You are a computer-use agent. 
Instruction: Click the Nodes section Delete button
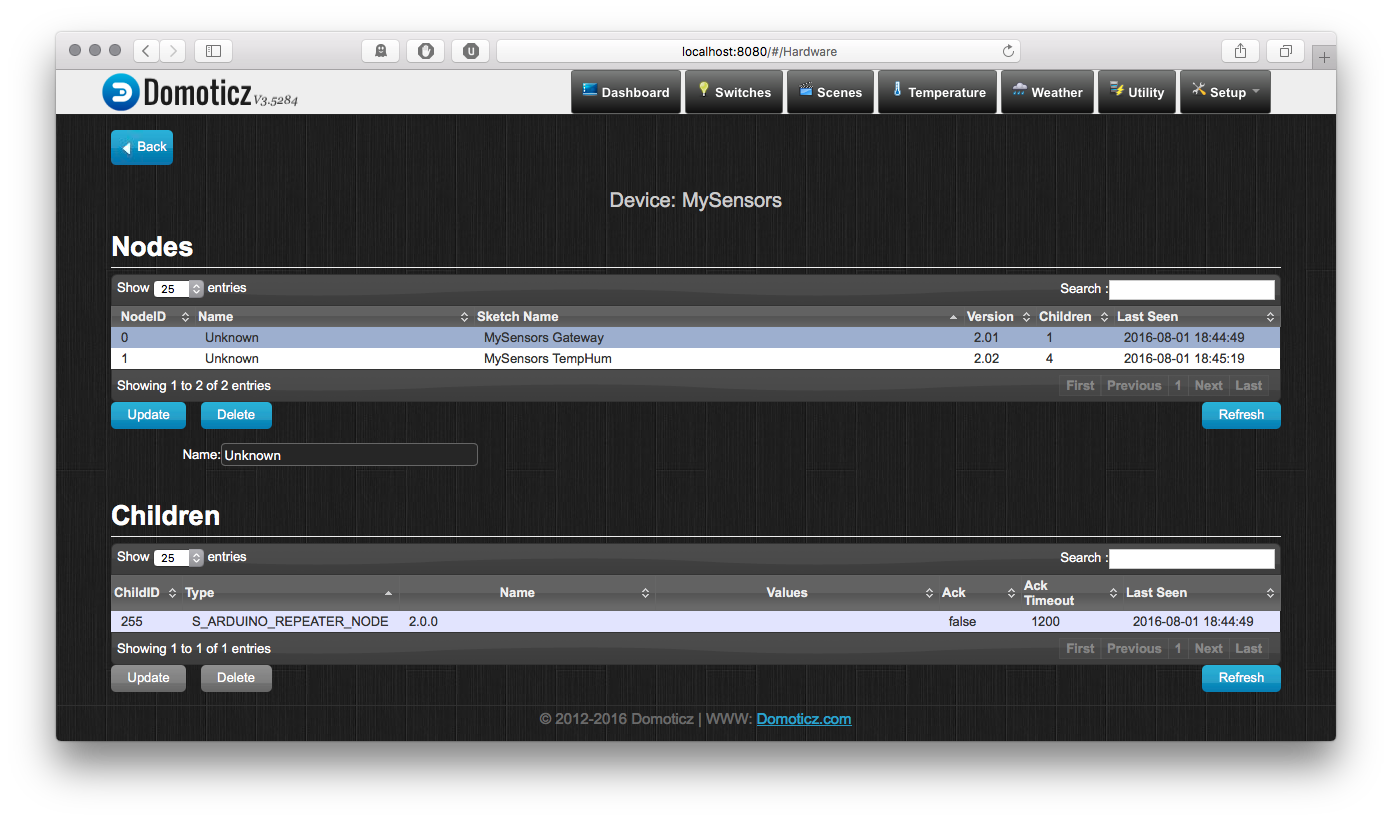(x=236, y=415)
